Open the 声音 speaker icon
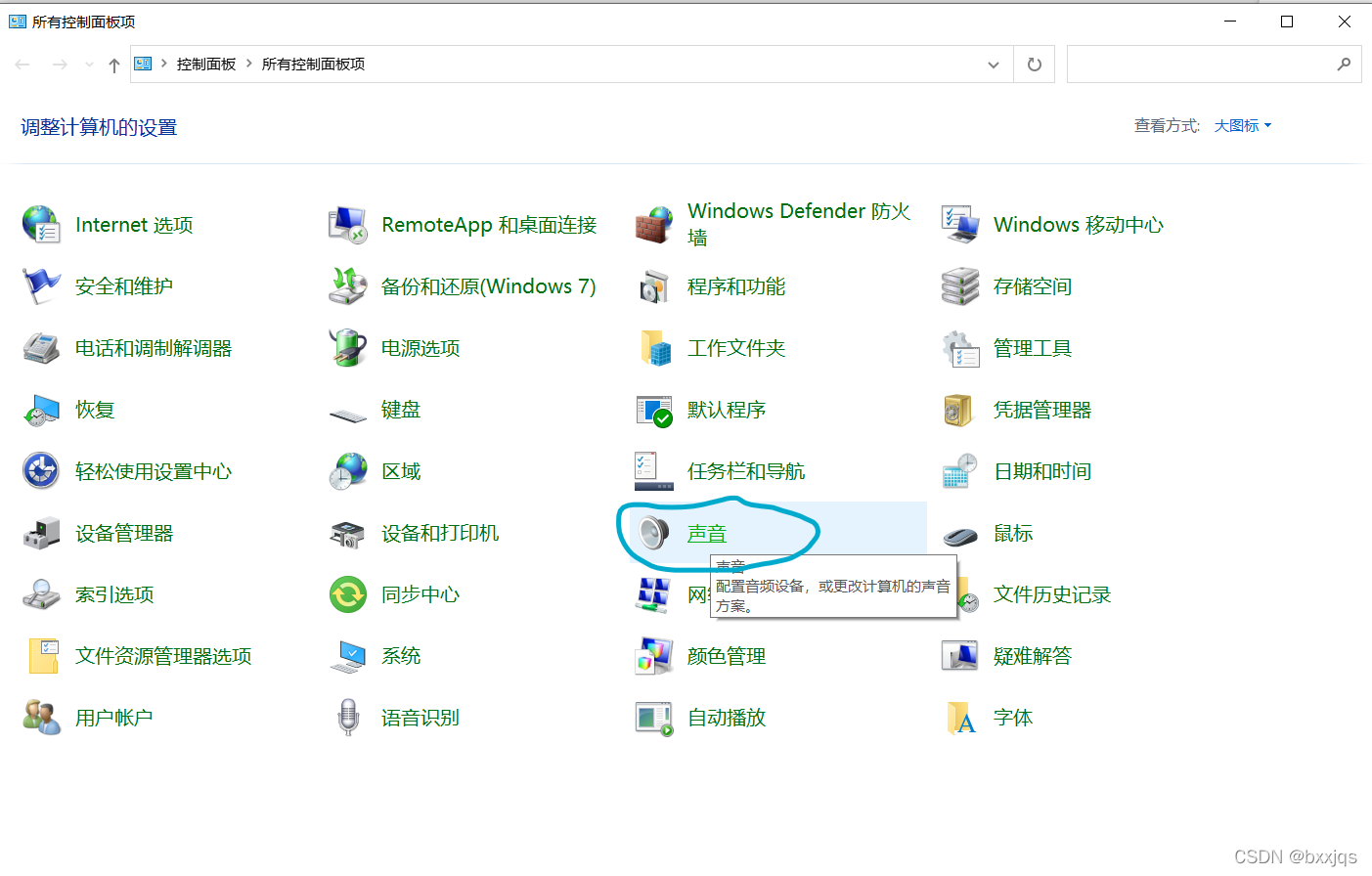Screen dimensions: 1372x876 click(x=653, y=533)
